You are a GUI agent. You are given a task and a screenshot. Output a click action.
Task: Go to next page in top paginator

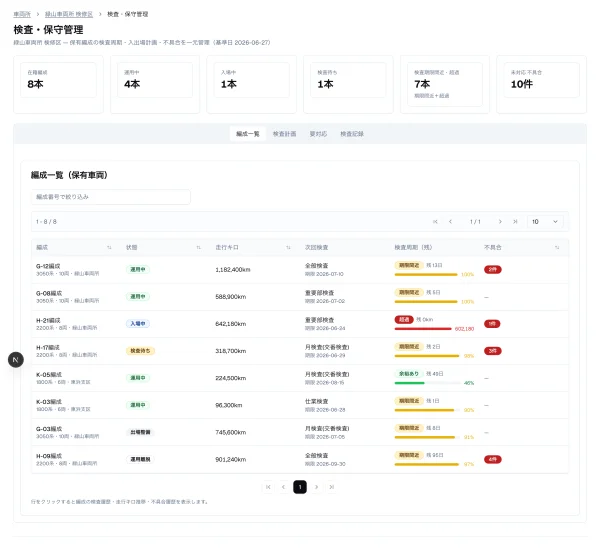point(500,222)
